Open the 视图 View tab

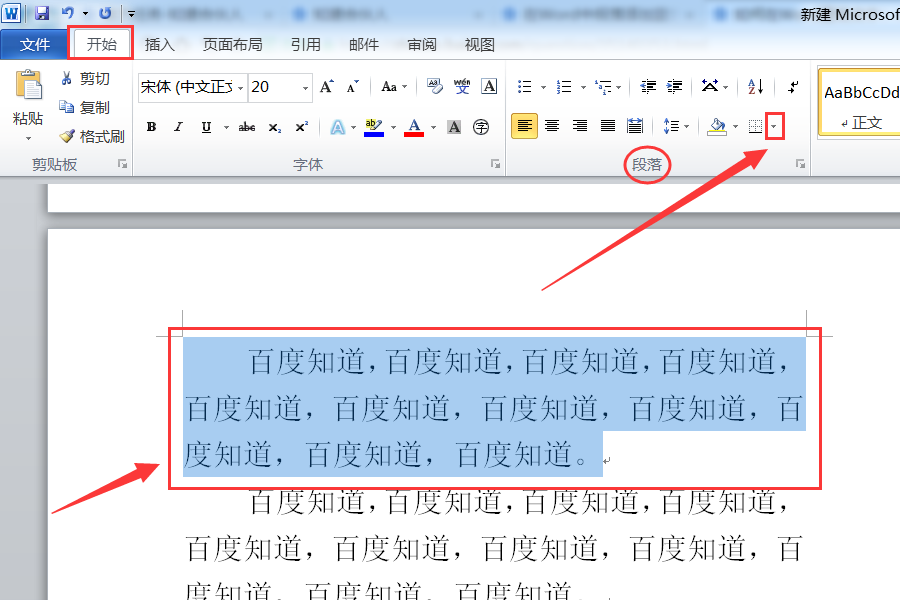(479, 44)
